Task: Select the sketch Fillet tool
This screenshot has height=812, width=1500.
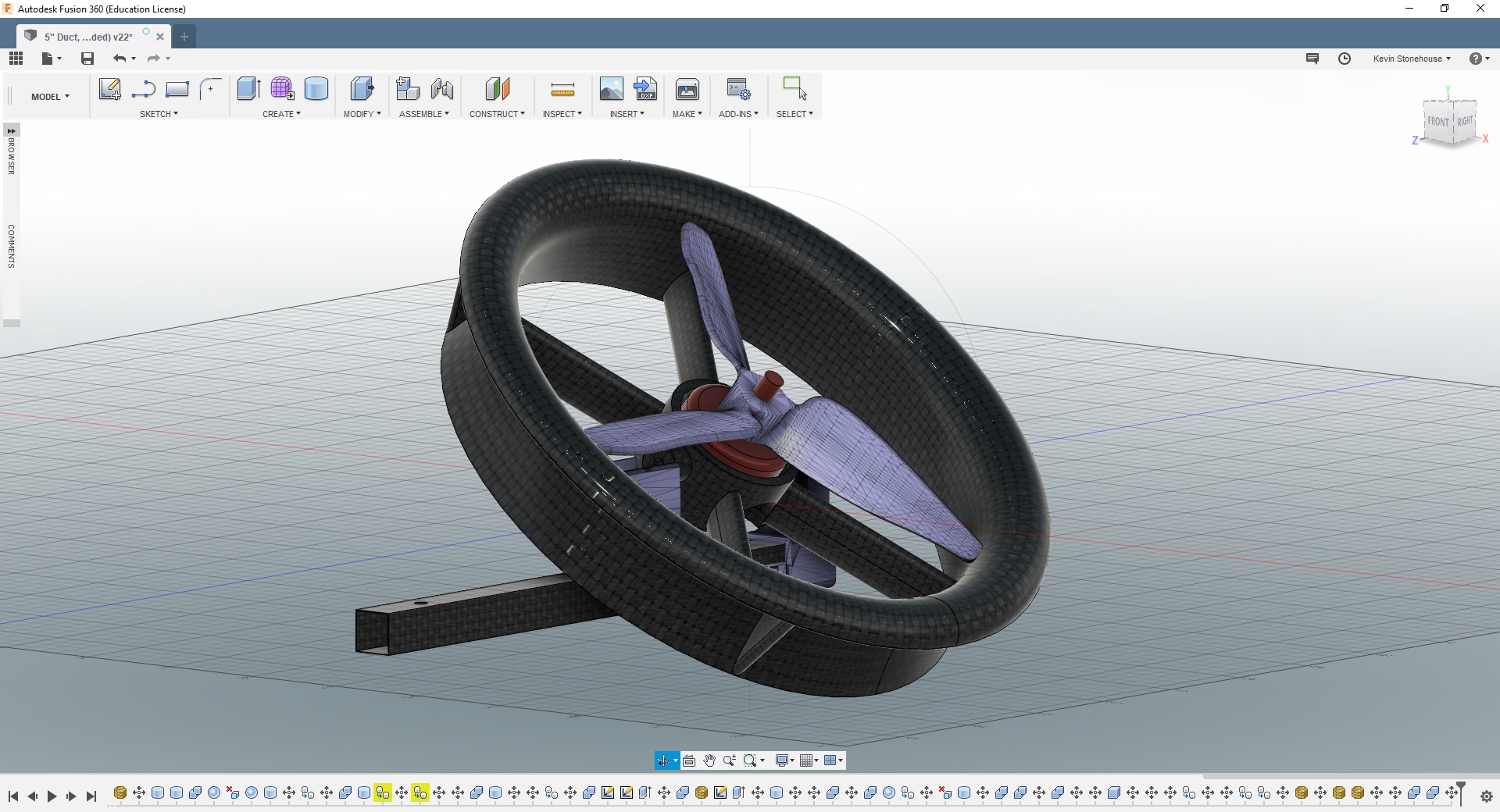Action: pyautogui.click(x=210, y=89)
